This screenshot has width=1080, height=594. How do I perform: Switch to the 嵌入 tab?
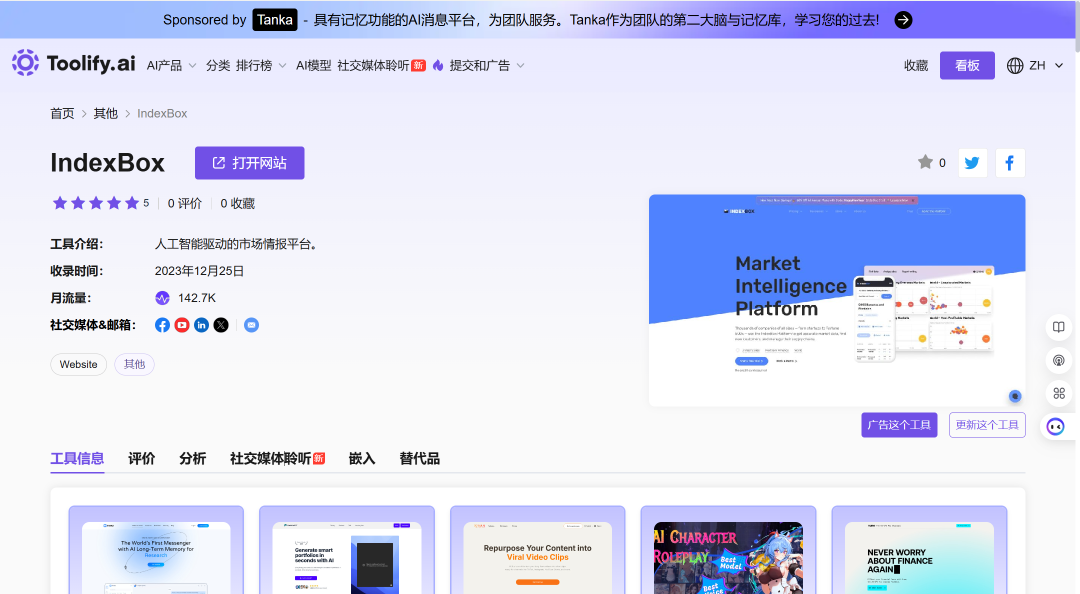362,459
